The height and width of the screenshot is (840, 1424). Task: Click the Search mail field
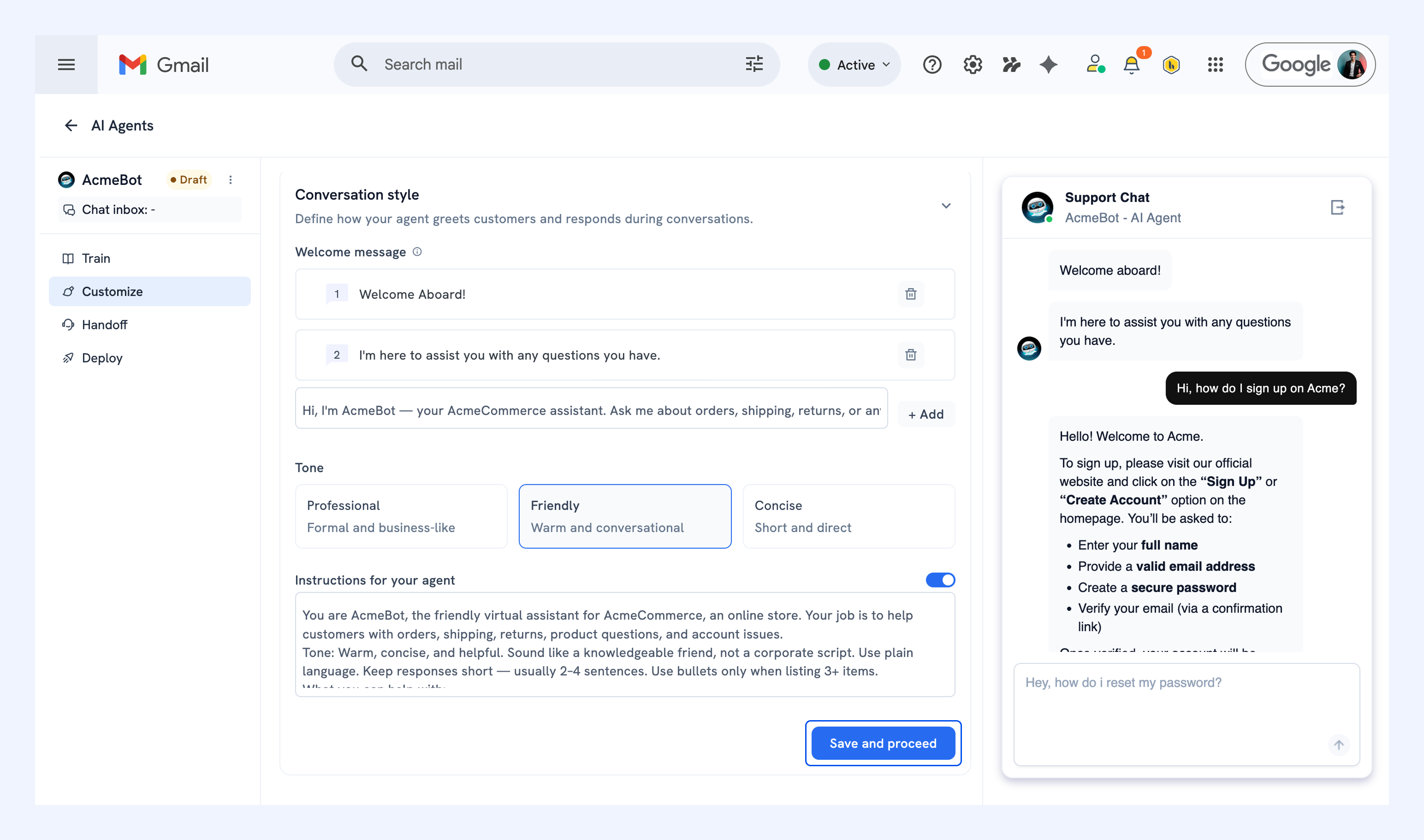[557, 65]
